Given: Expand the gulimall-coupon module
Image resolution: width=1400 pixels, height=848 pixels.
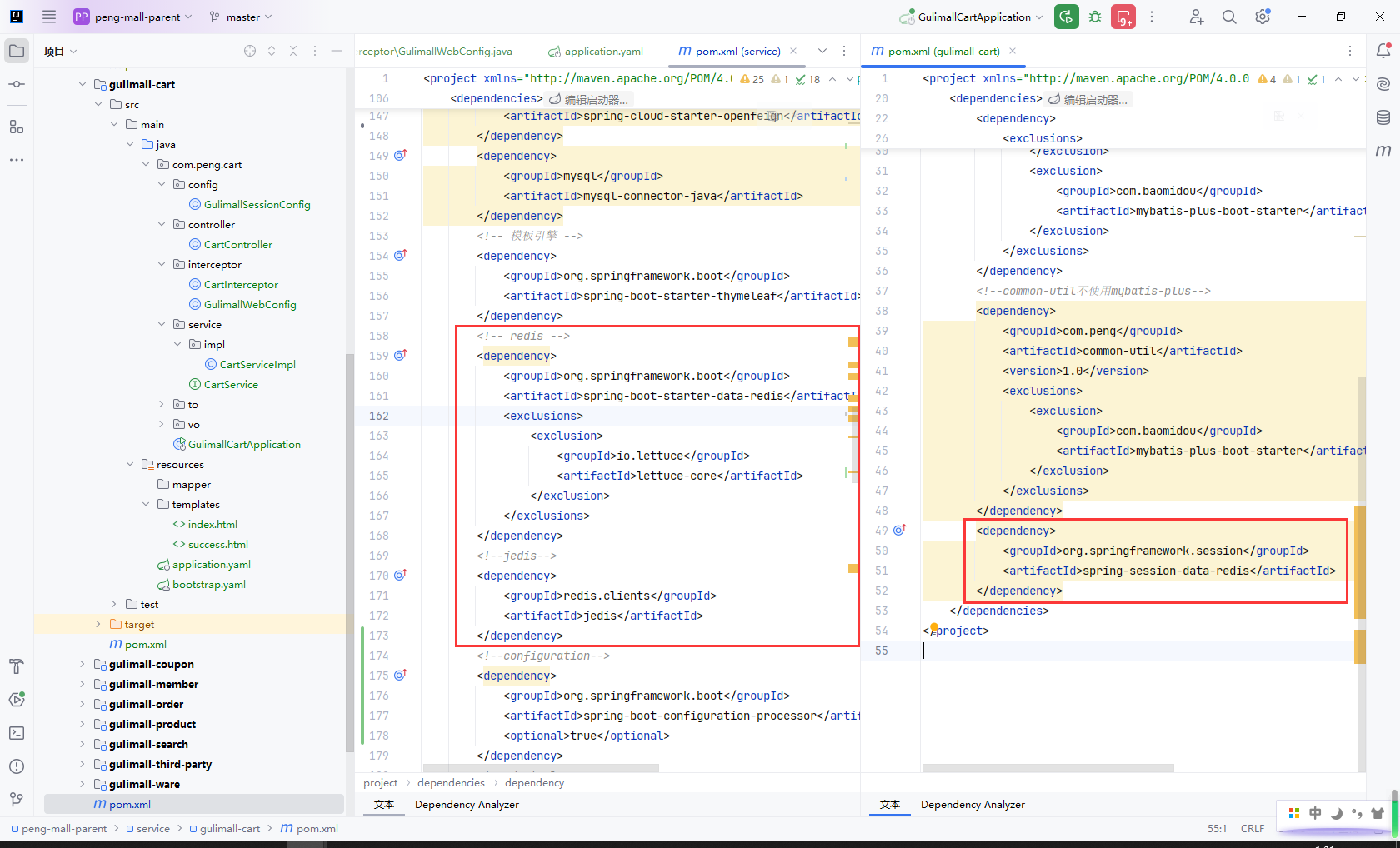Looking at the screenshot, I should [82, 664].
